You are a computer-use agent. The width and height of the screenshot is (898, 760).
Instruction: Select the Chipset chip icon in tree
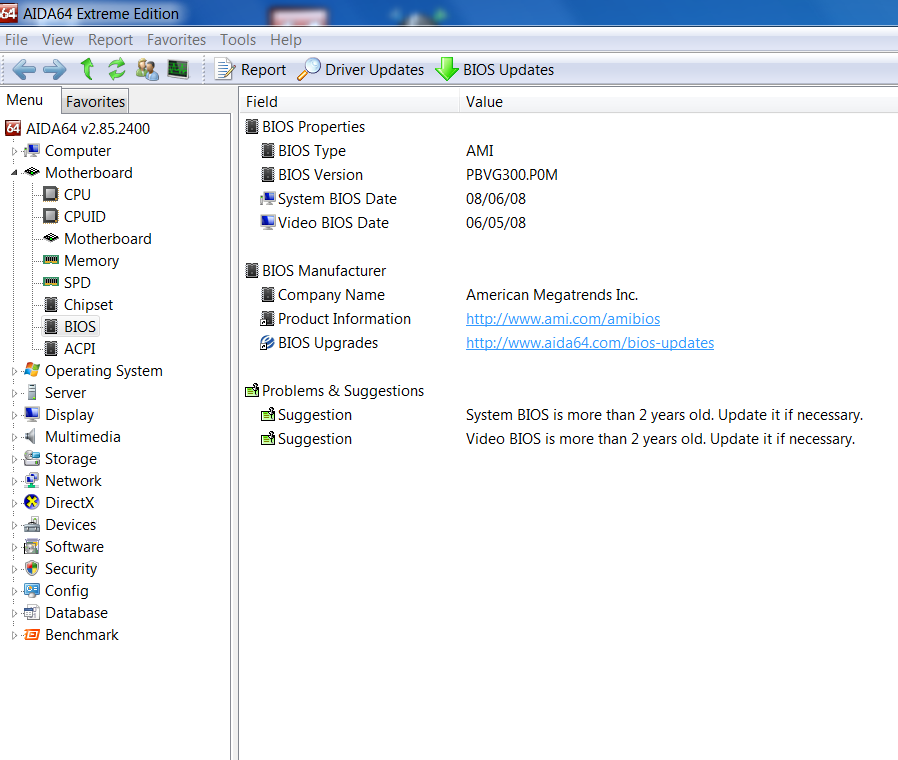(x=51, y=304)
